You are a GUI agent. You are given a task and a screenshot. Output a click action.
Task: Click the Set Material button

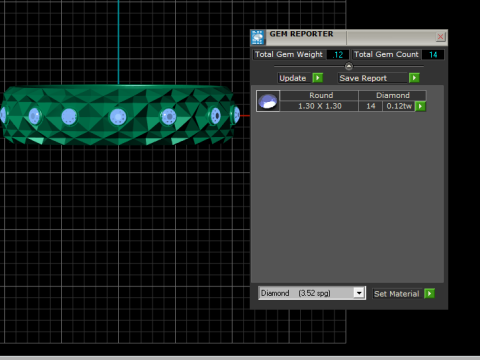[x=397, y=294]
